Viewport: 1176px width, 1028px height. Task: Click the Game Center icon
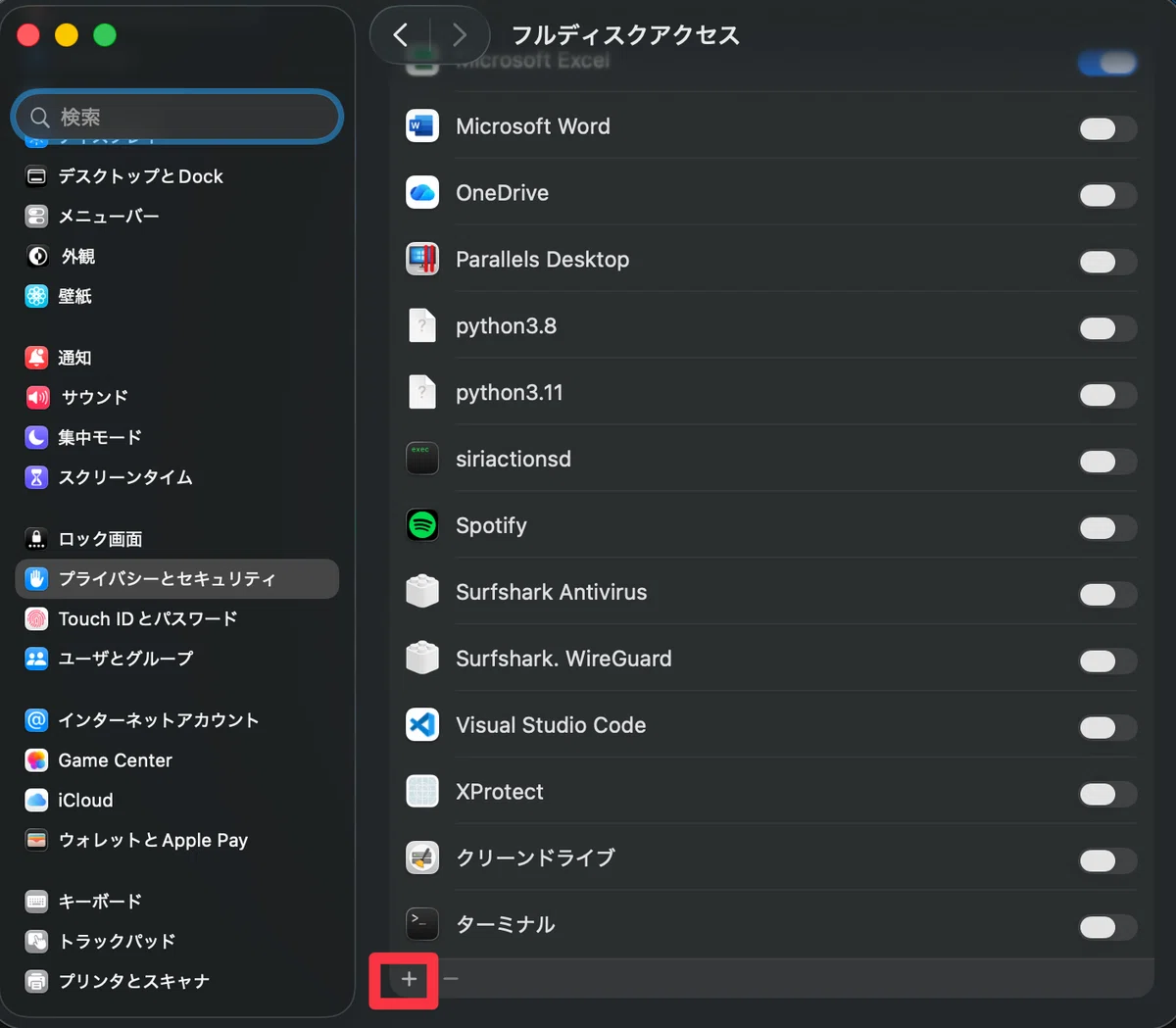pyautogui.click(x=36, y=760)
